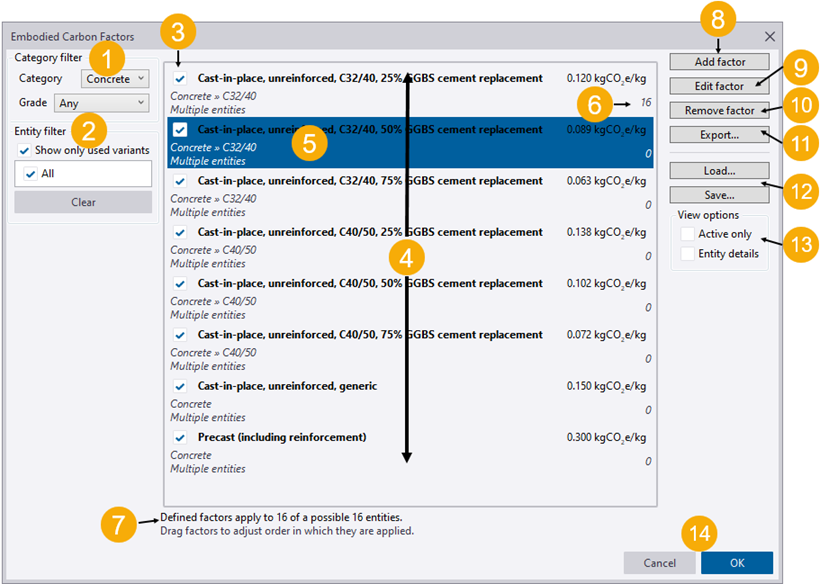This screenshot has width=820, height=584.
Task: Open the Grade dropdown set to Any
Action: tap(101, 102)
